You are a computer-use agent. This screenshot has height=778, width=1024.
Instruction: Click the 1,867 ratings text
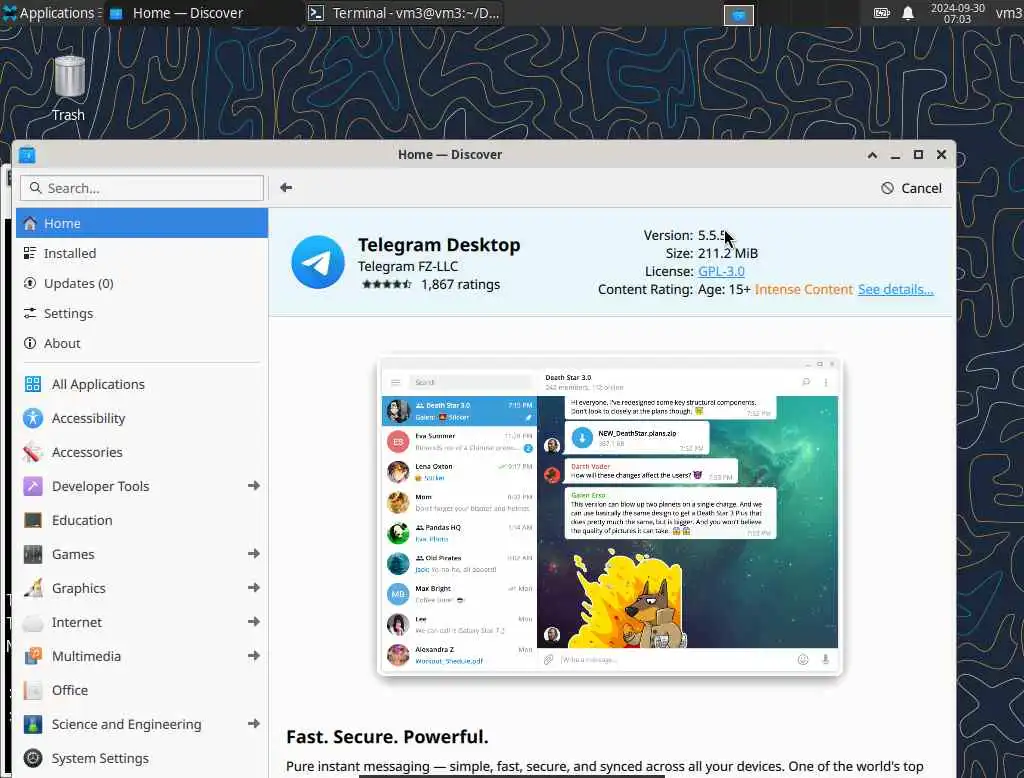[x=460, y=284]
